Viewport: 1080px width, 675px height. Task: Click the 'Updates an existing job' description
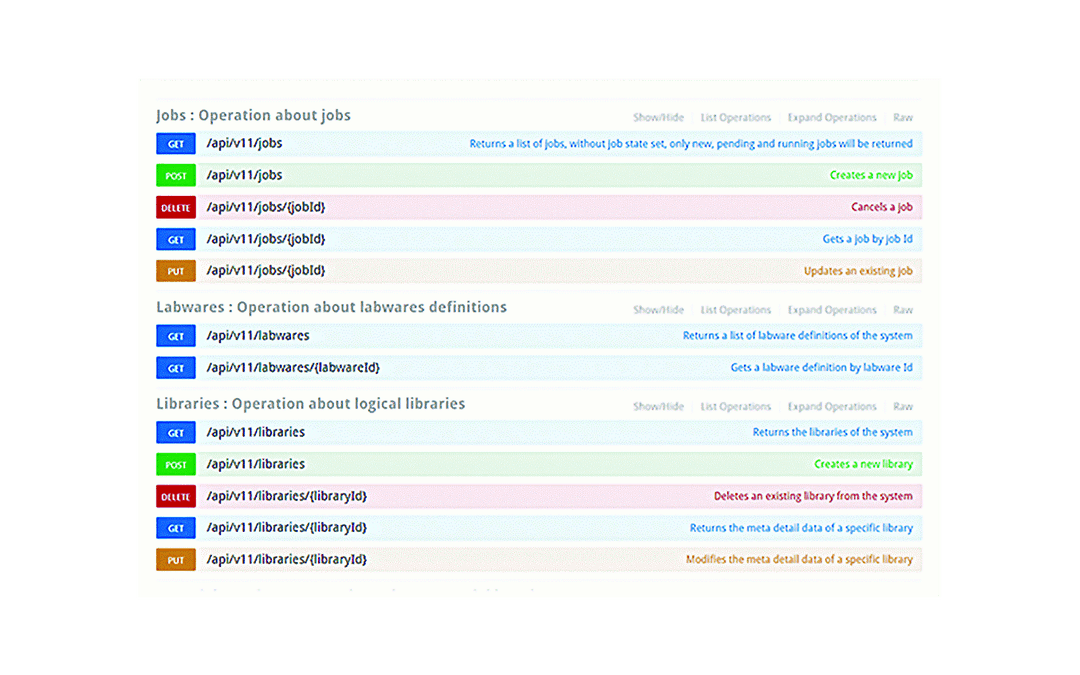(x=858, y=271)
